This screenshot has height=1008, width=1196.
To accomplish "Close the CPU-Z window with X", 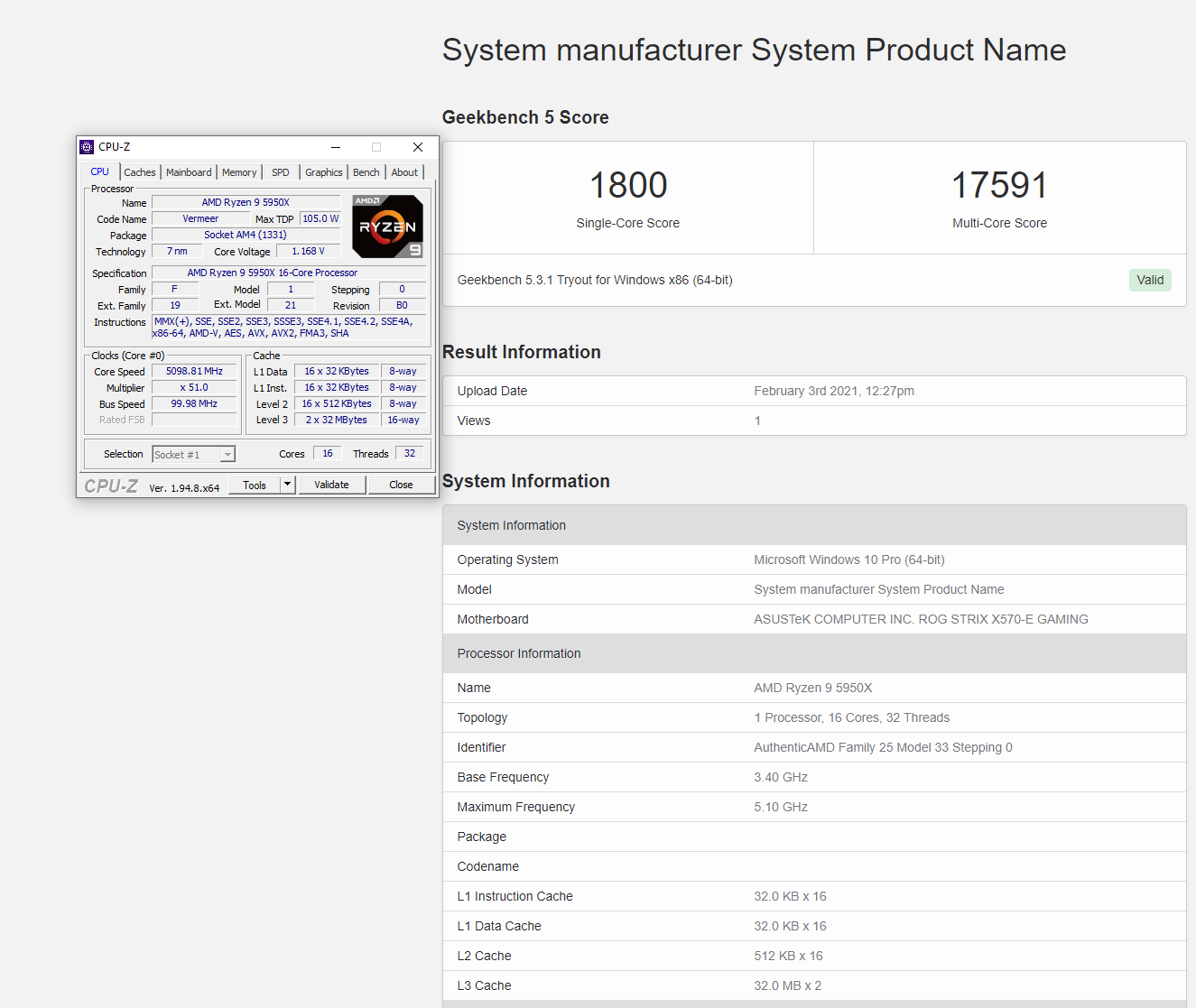I will pyautogui.click(x=418, y=147).
